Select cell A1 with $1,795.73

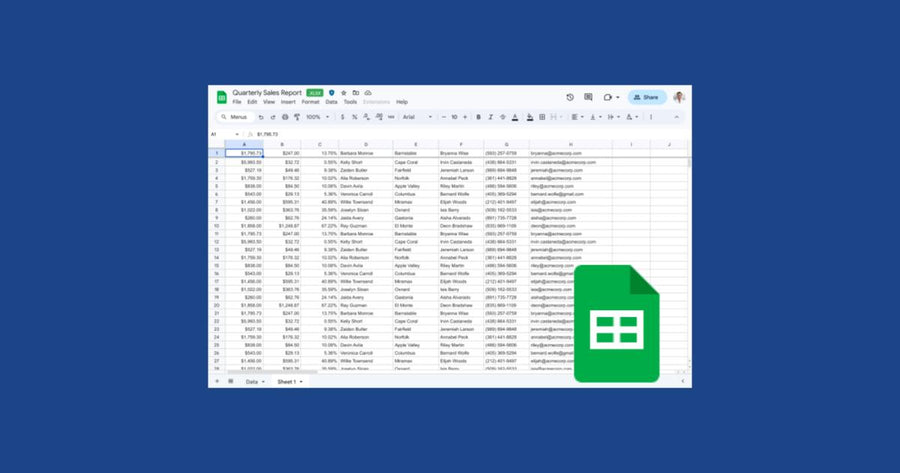tap(244, 153)
